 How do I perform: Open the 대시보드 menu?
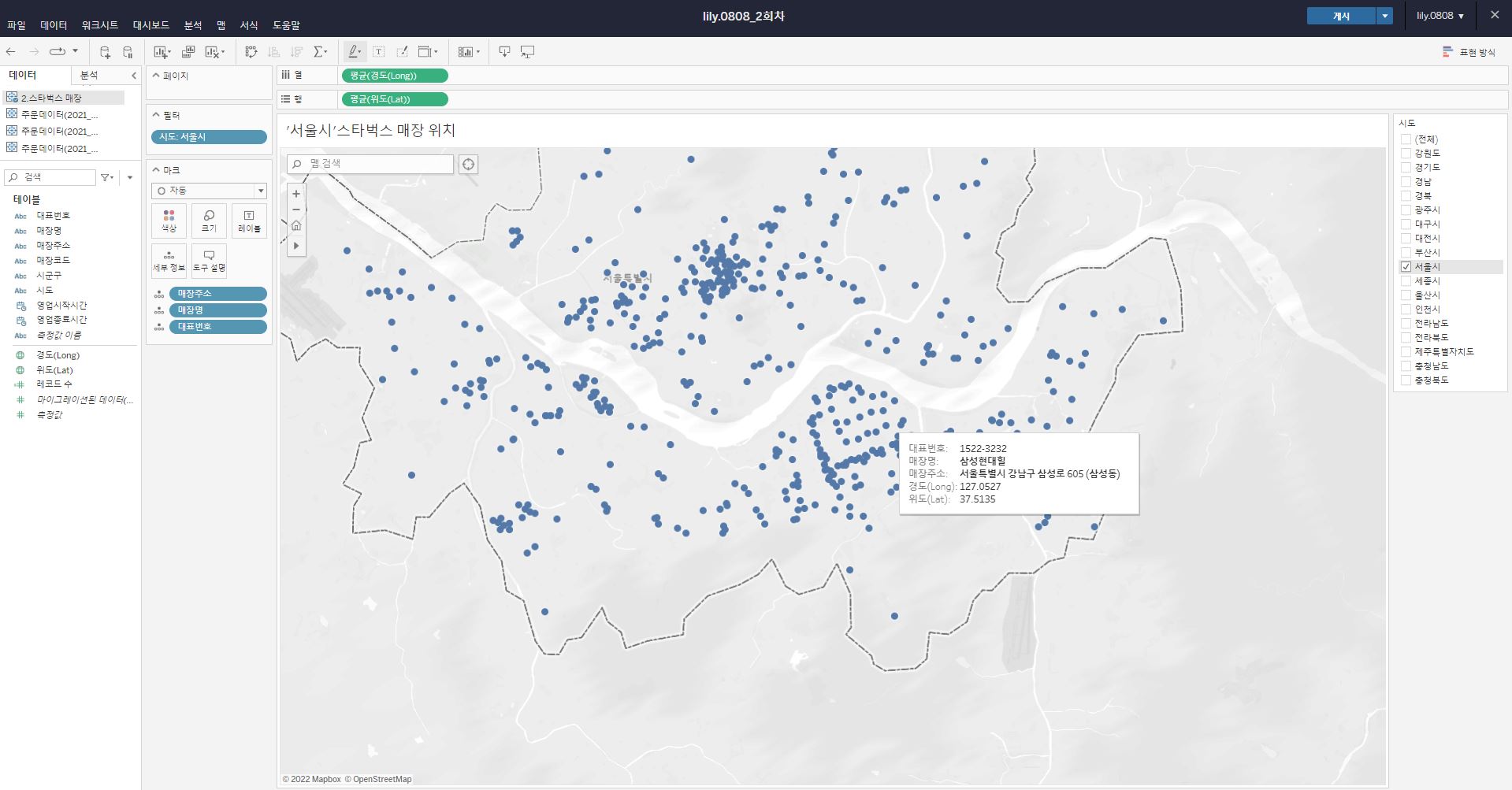151,25
